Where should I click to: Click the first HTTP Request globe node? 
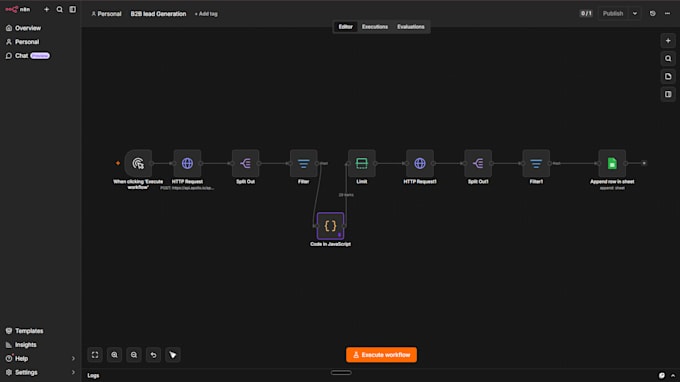point(187,163)
